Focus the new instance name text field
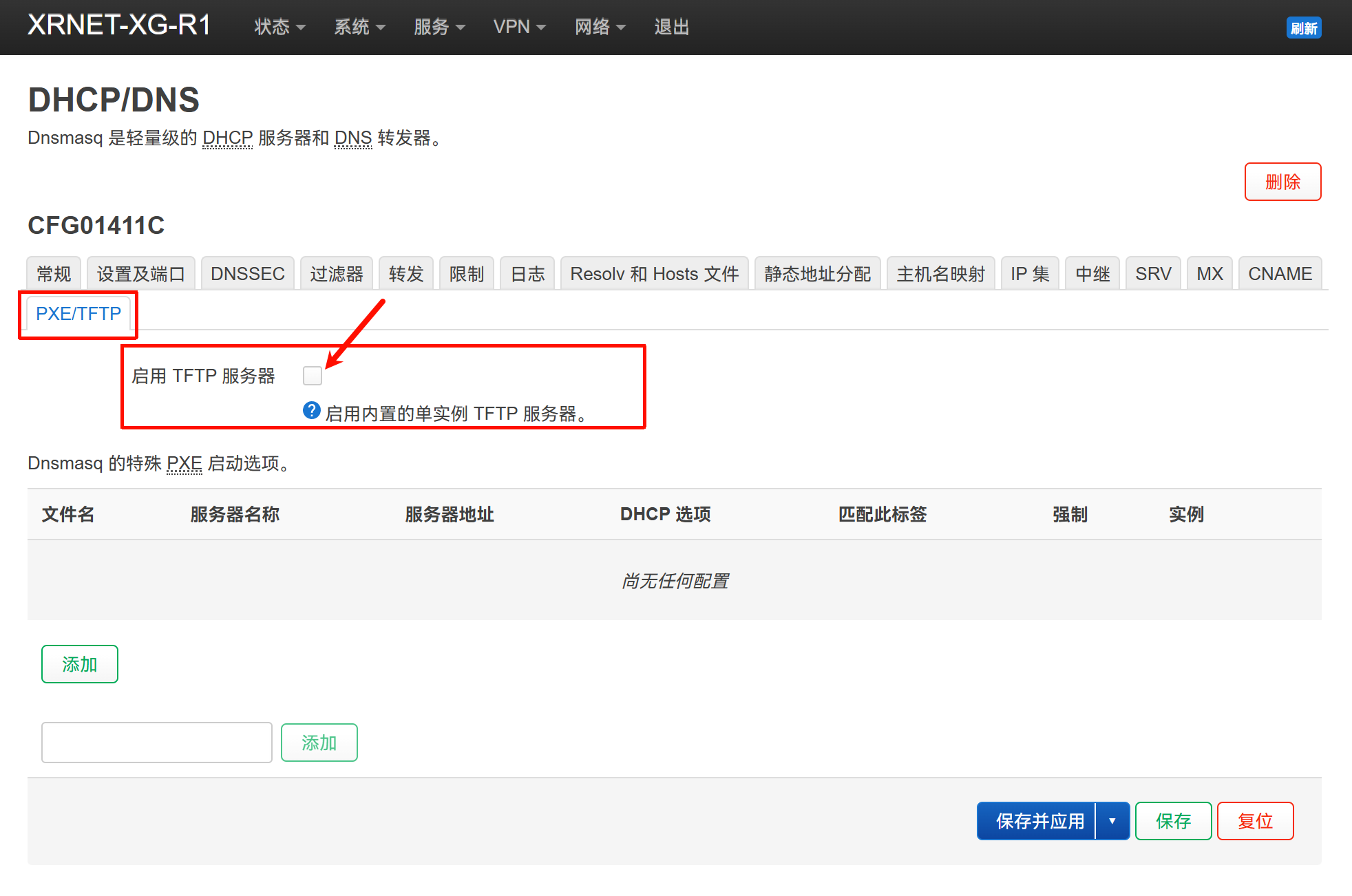Image resolution: width=1352 pixels, height=896 pixels. tap(157, 743)
